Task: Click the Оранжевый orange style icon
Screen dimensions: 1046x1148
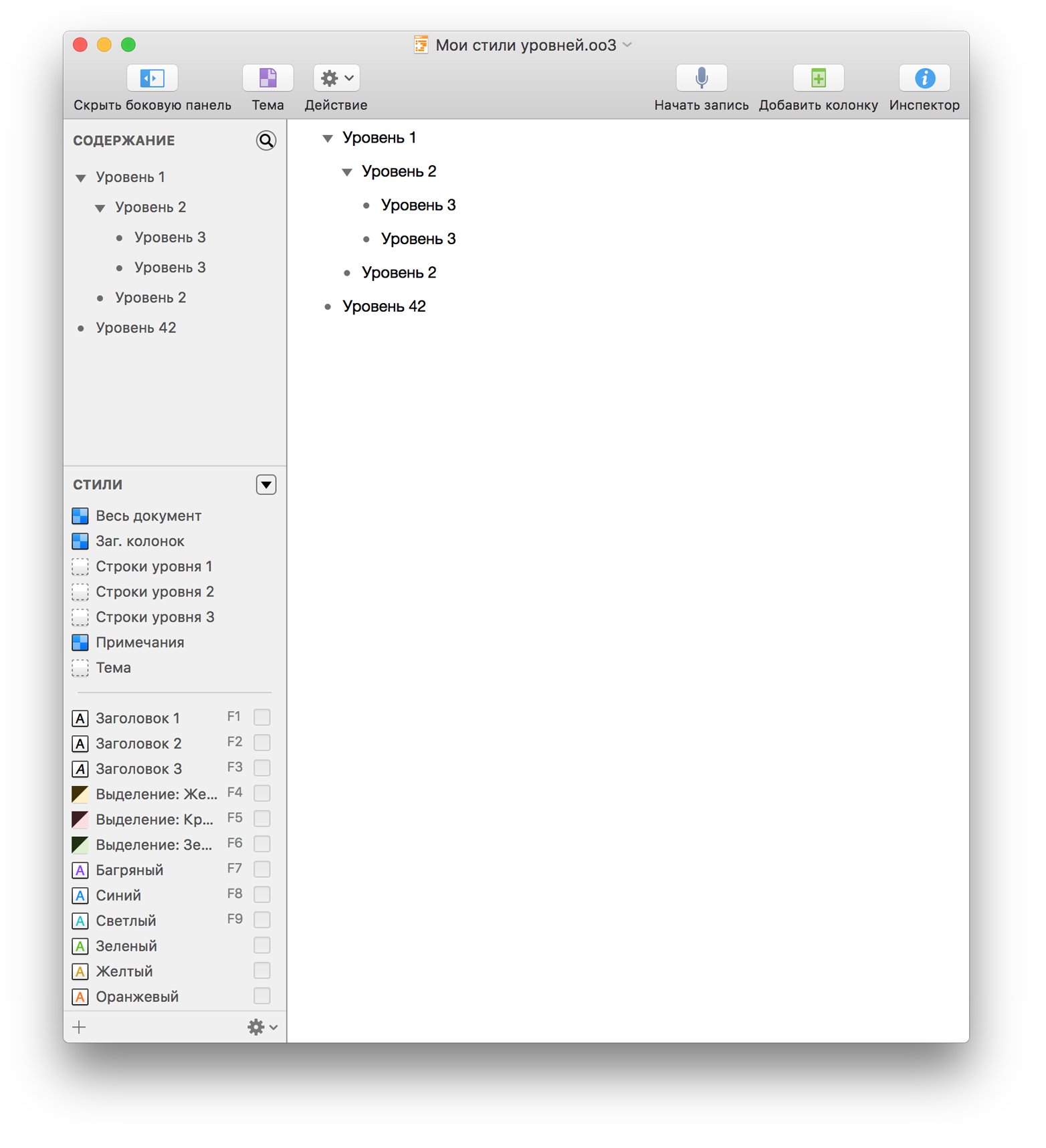Action: tap(80, 997)
